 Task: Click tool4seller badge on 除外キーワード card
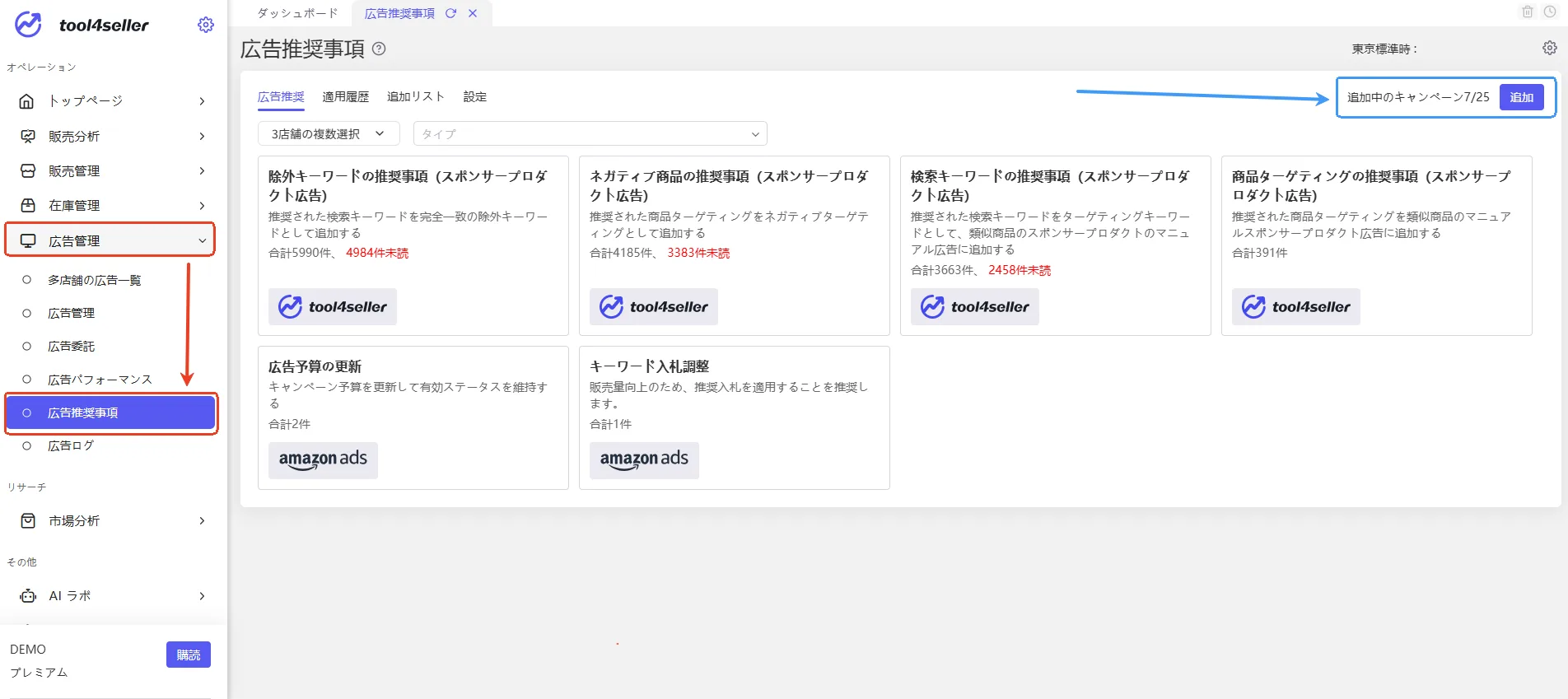(333, 306)
